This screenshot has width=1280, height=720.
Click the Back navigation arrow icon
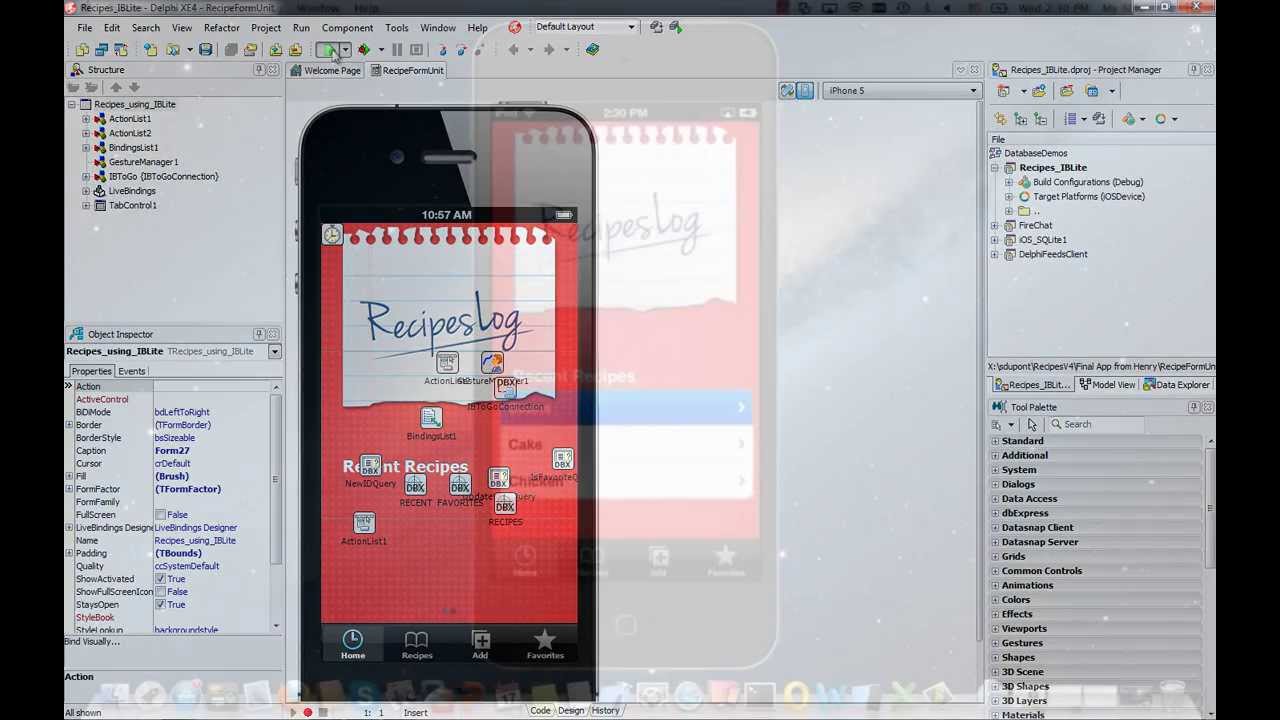pos(514,50)
